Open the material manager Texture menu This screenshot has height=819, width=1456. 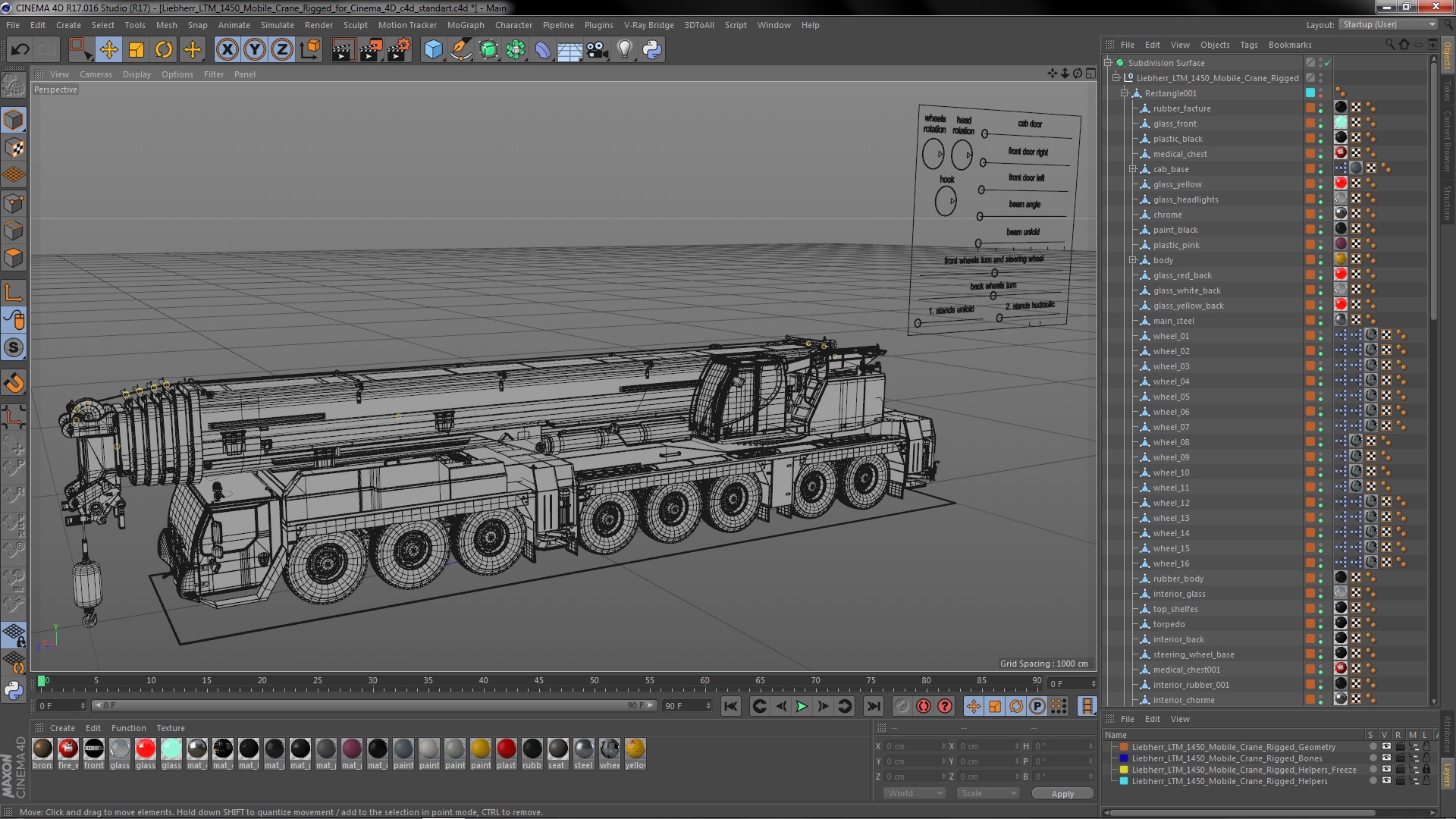point(171,728)
